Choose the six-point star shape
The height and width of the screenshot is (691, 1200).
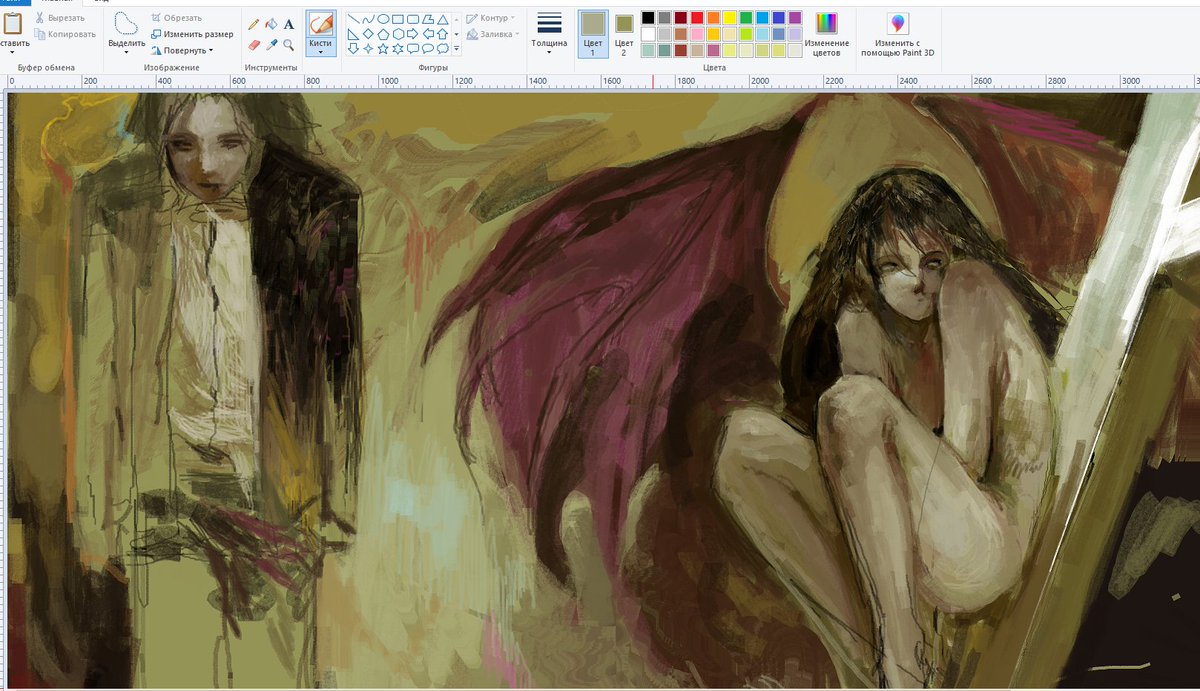pyautogui.click(x=398, y=48)
